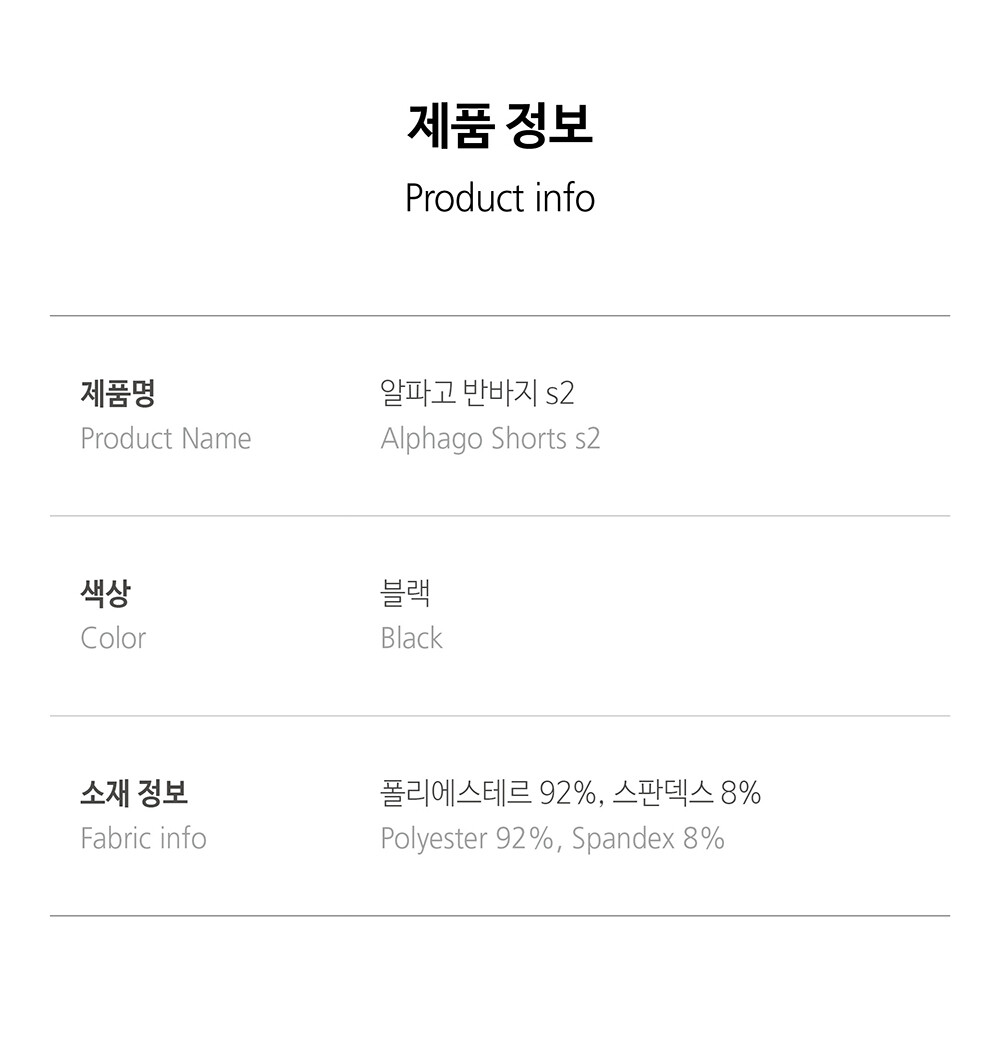Click the Color label

click(x=113, y=638)
